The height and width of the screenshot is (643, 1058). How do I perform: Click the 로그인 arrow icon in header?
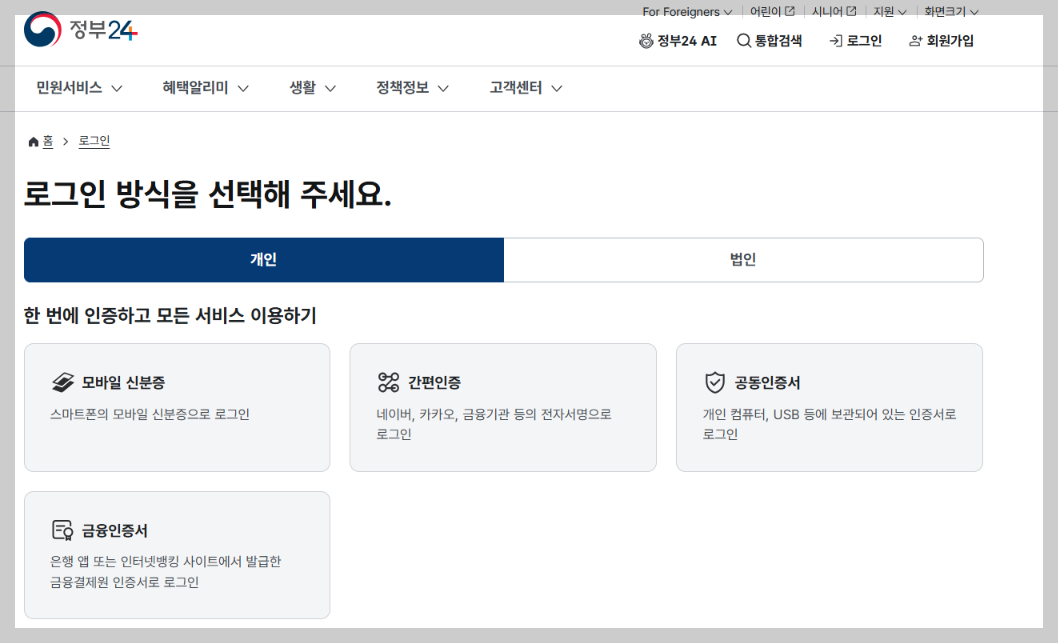tap(835, 41)
